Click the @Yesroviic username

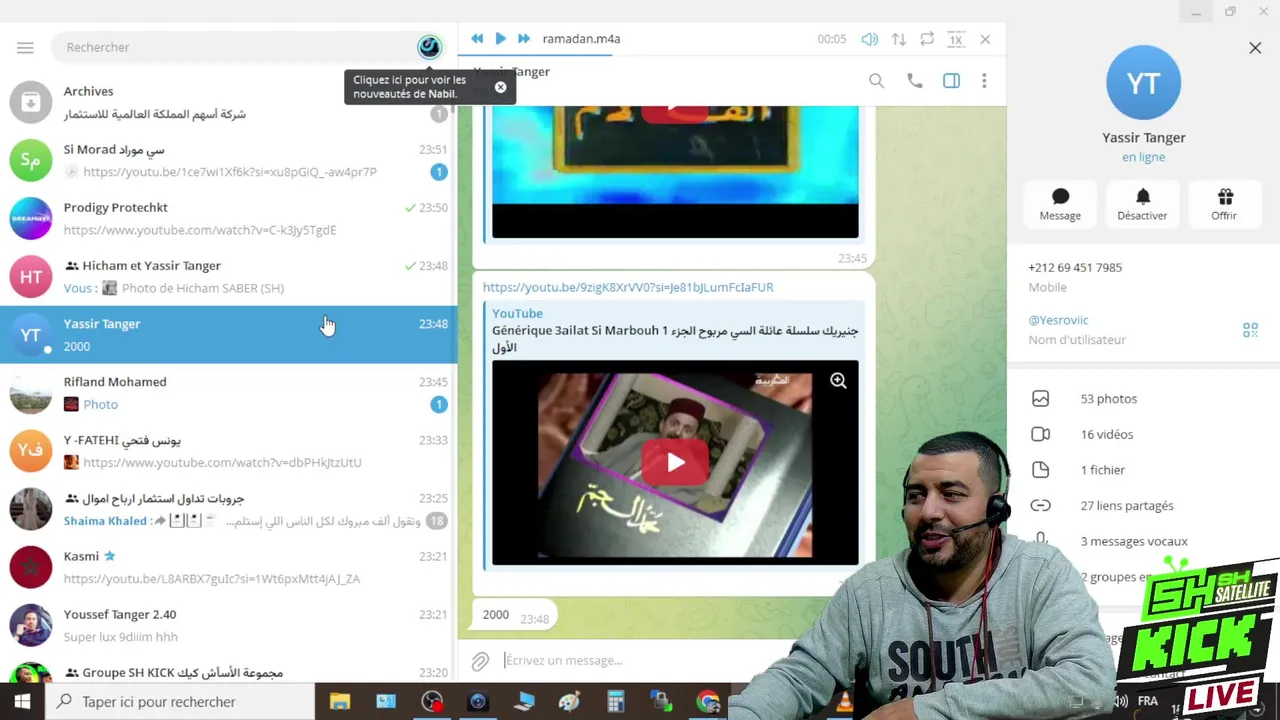tap(1058, 320)
